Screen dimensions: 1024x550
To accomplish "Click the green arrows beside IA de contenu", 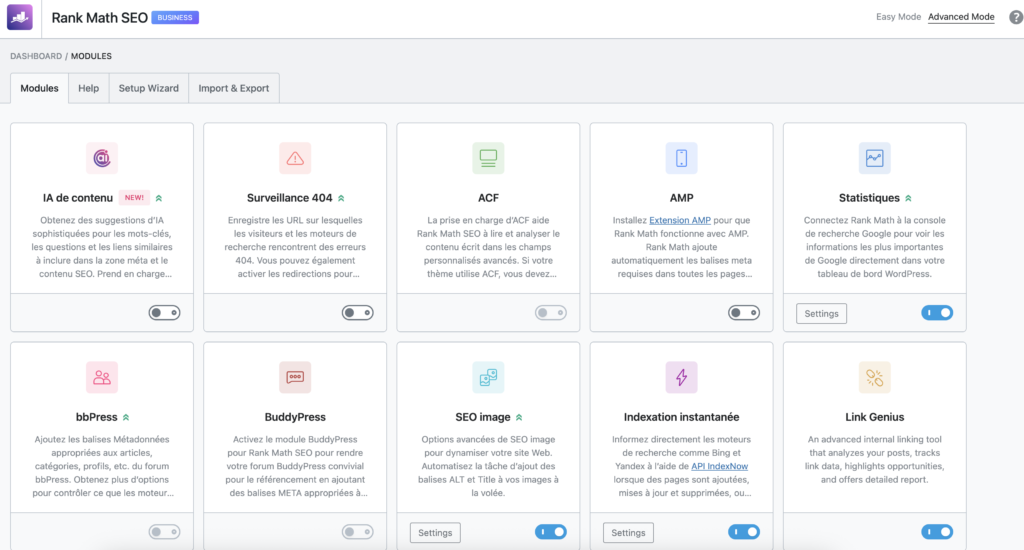I will coord(159,198).
